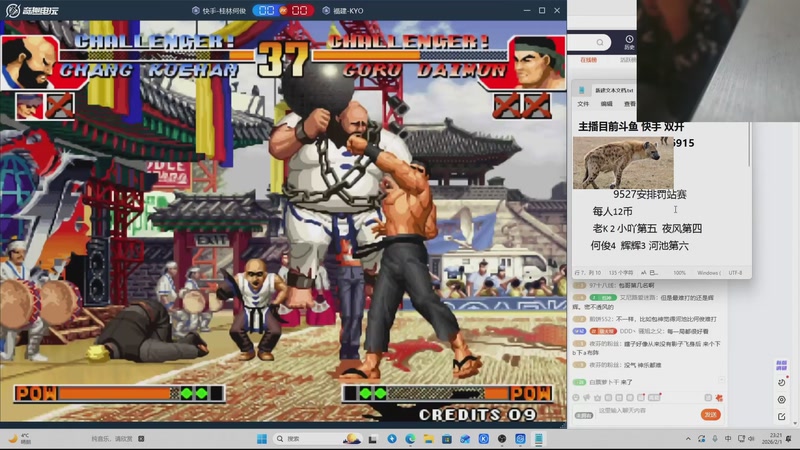Click the Notepad line 老K 2 小吖第五 夜风第四

[647, 229]
